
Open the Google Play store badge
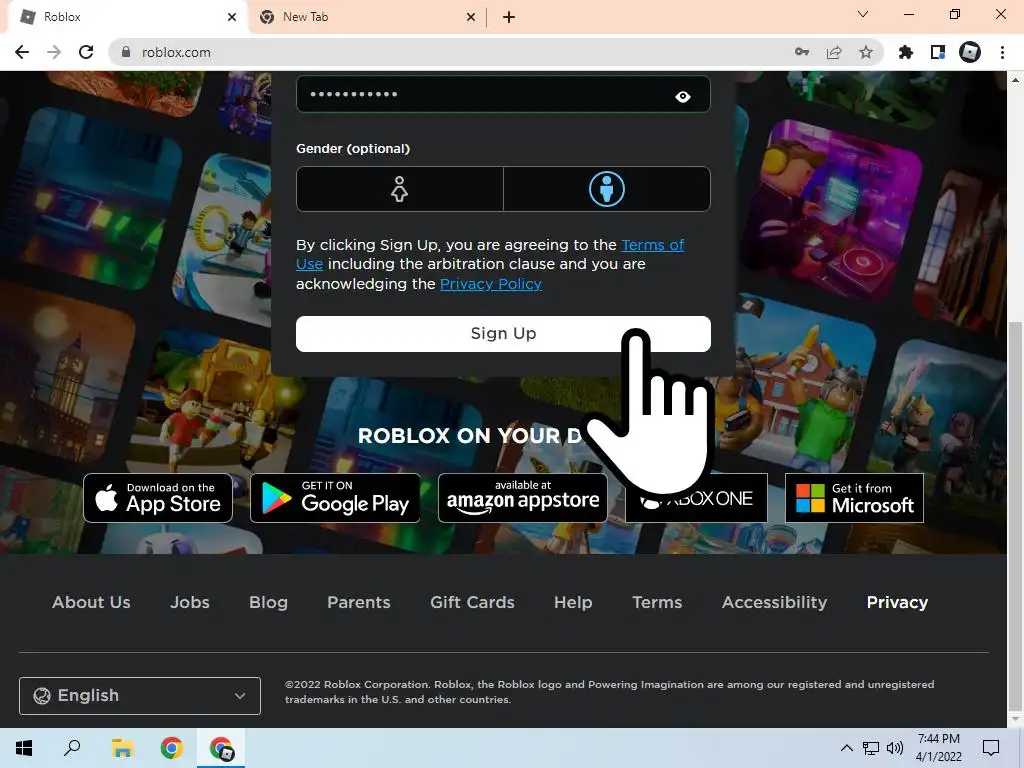tap(335, 498)
